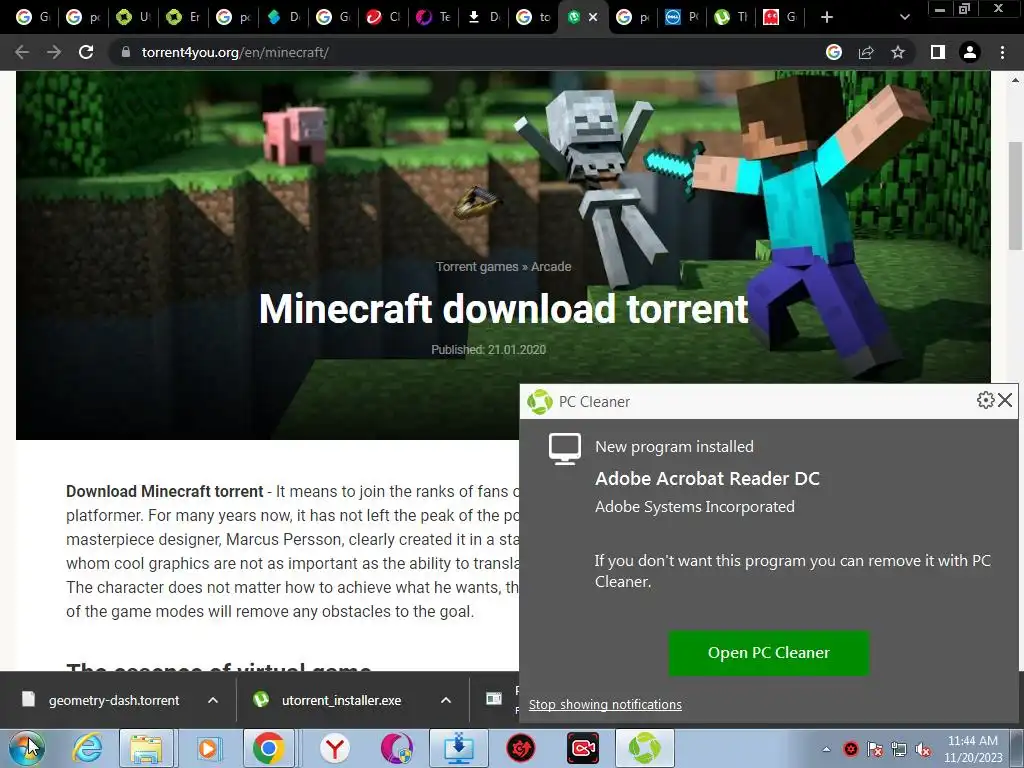Bookmark this page with the star icon

pyautogui.click(x=898, y=52)
